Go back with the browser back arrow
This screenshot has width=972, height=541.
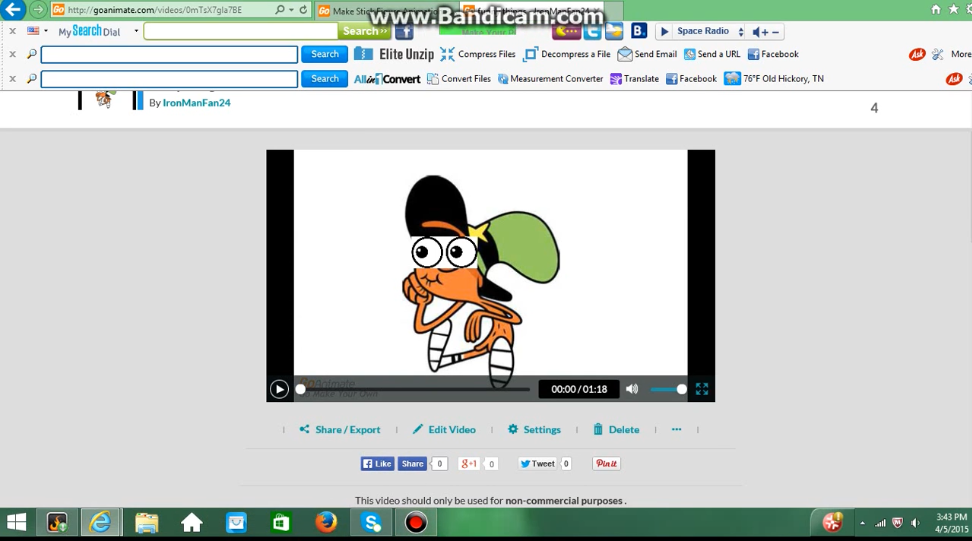tap(12, 9)
